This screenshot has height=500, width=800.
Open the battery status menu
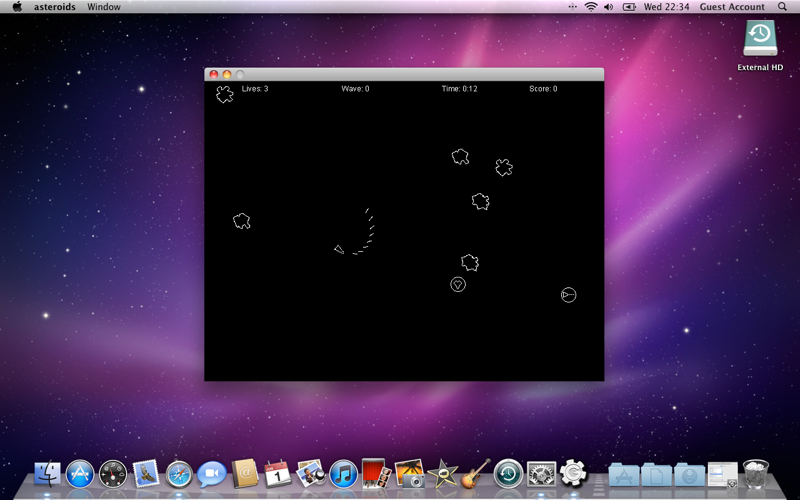click(x=629, y=7)
